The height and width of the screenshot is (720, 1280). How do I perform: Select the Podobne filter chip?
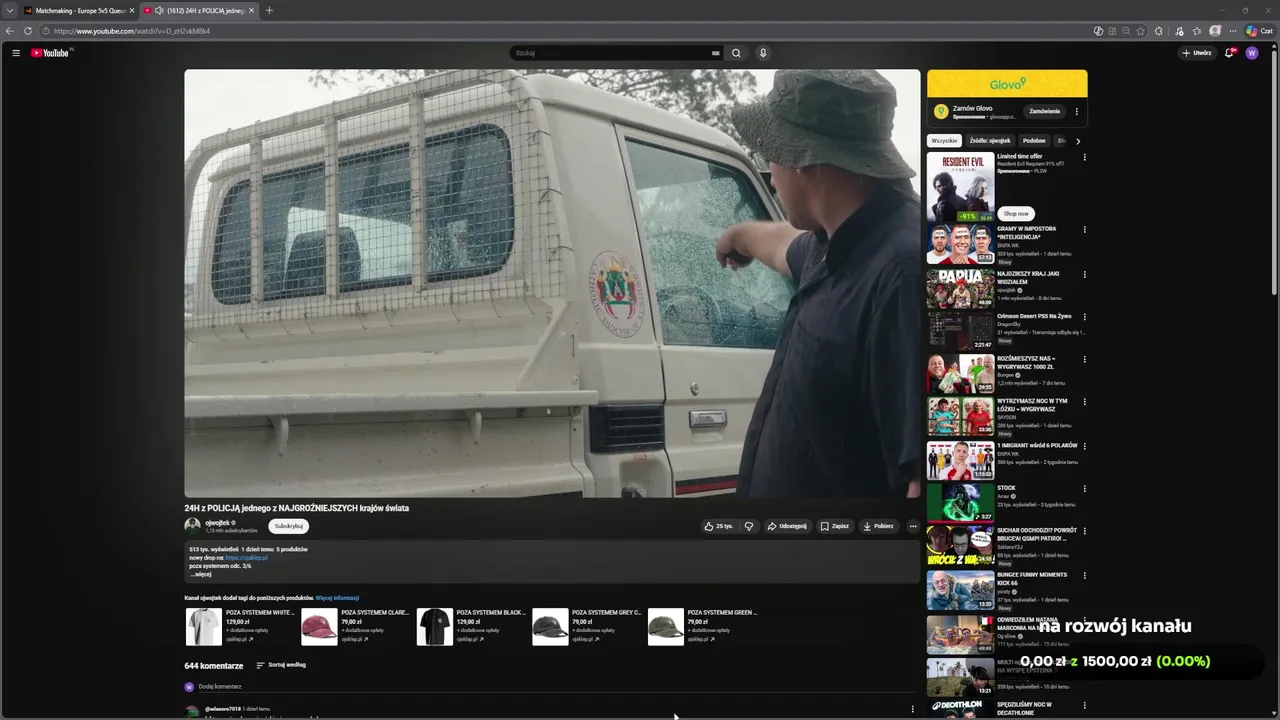coord(1034,141)
